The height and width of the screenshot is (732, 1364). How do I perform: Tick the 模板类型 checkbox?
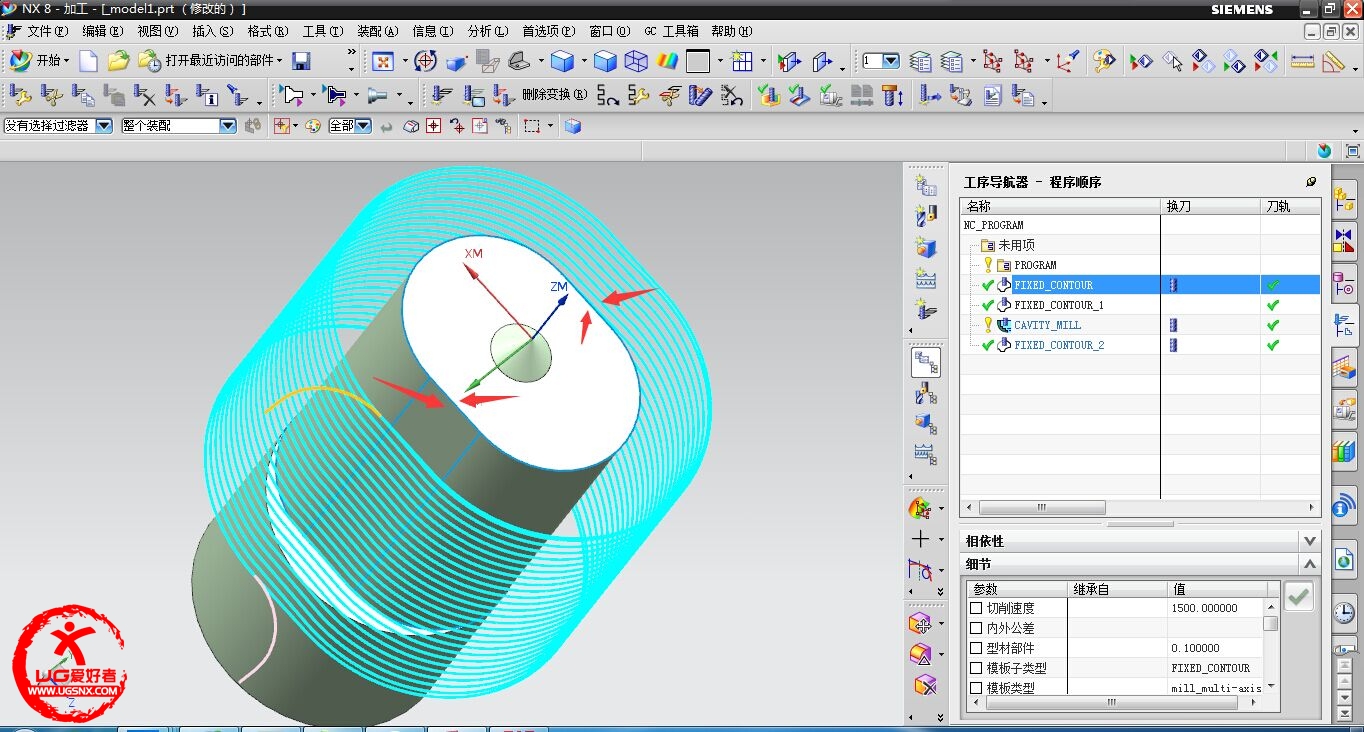coord(977,688)
